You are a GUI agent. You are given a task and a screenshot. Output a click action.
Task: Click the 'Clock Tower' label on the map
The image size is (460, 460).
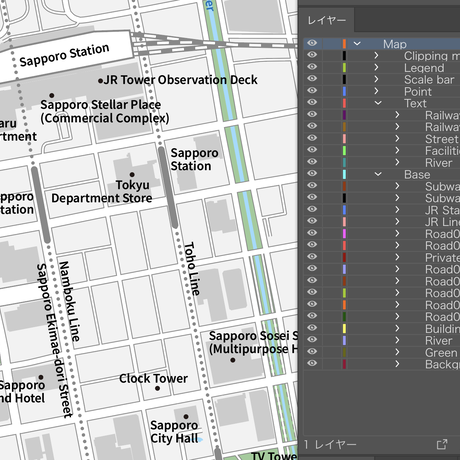[x=153, y=378]
